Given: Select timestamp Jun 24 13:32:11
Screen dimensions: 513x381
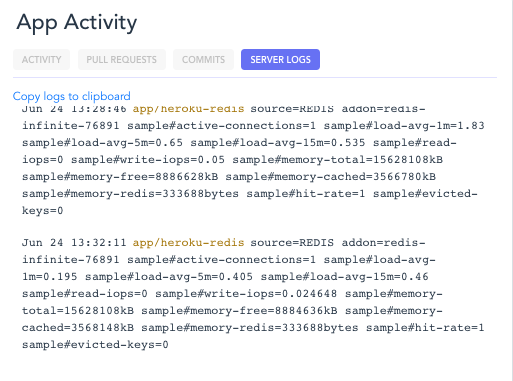Looking at the screenshot, I should [x=74, y=242].
